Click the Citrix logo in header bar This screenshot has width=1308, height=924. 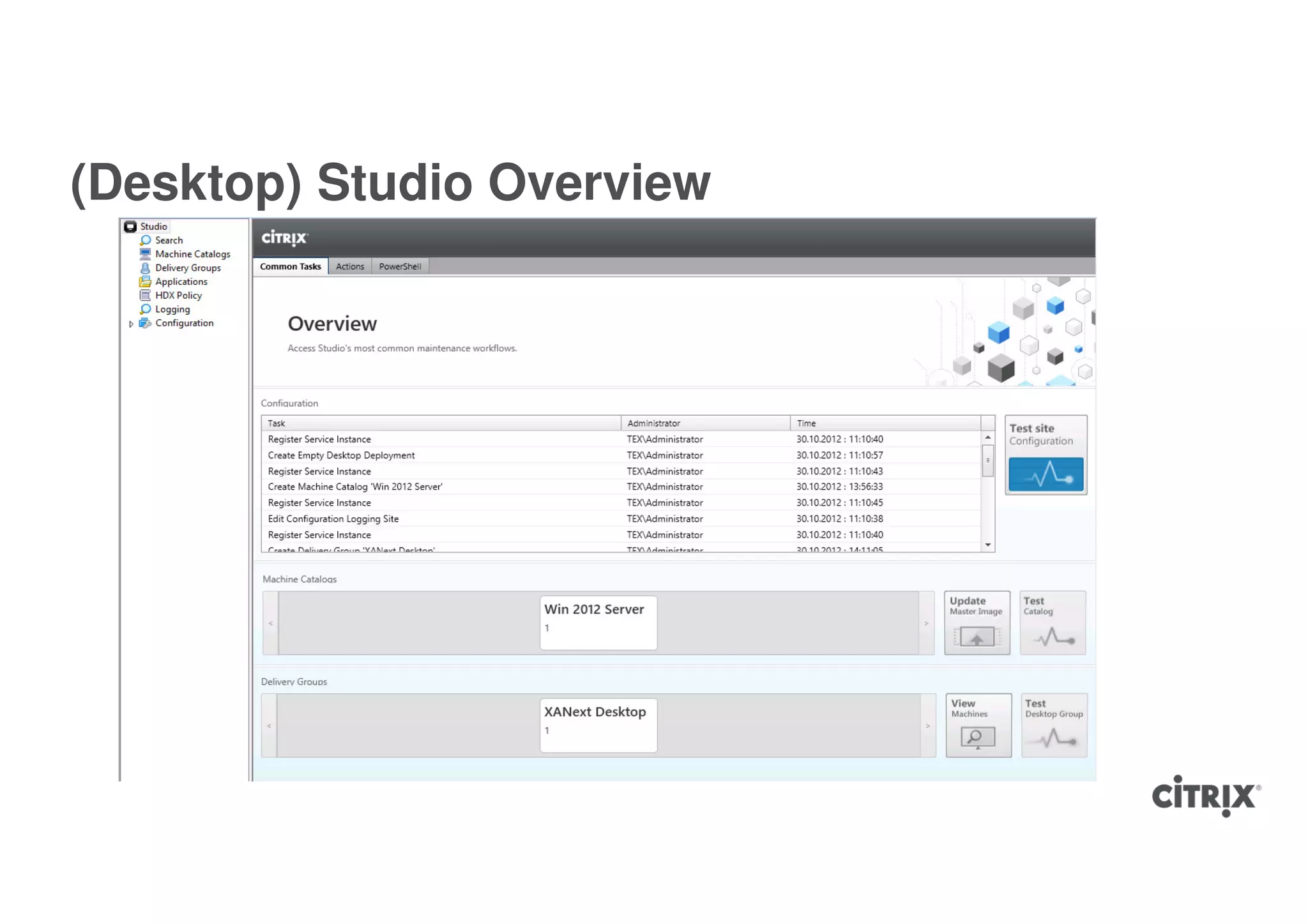[x=285, y=238]
